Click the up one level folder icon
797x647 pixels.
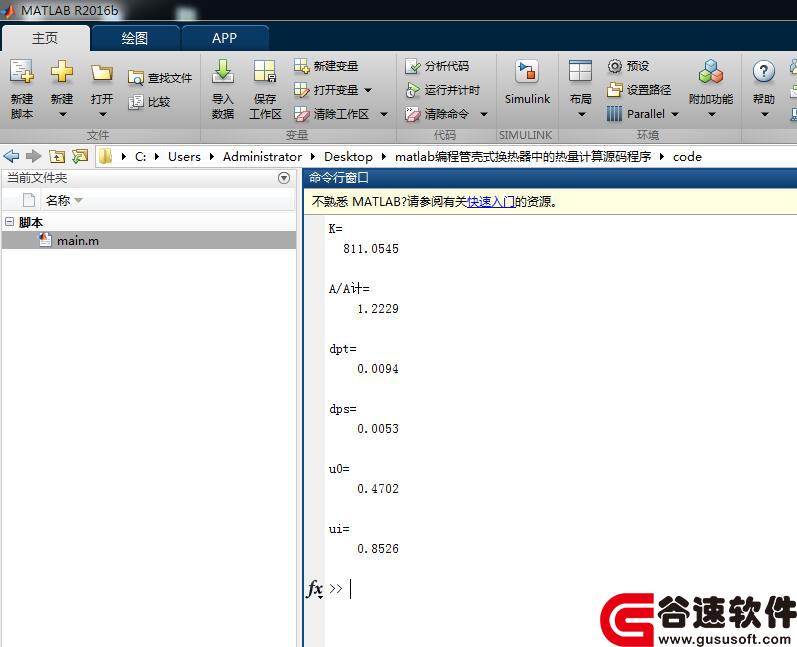(57, 156)
